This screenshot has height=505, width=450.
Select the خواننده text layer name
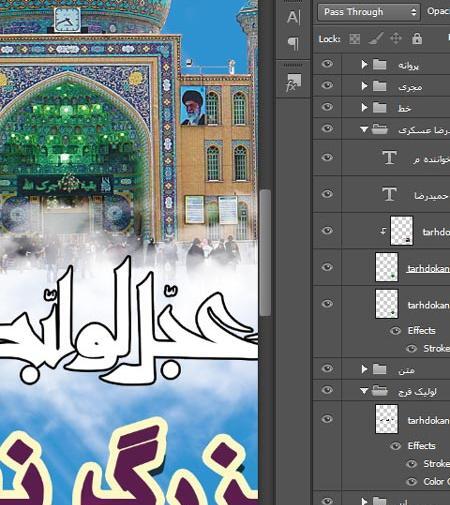432,159
